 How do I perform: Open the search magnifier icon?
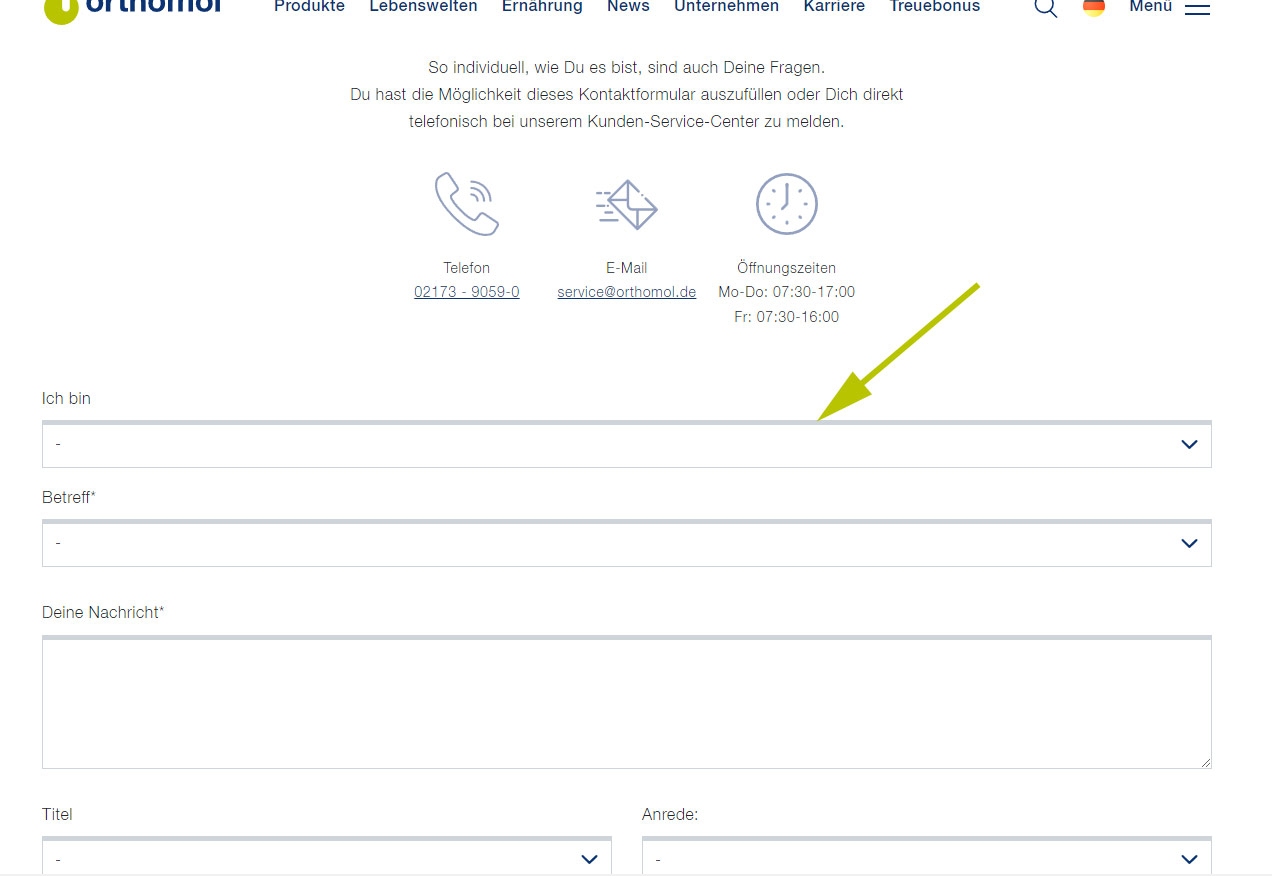[1045, 8]
